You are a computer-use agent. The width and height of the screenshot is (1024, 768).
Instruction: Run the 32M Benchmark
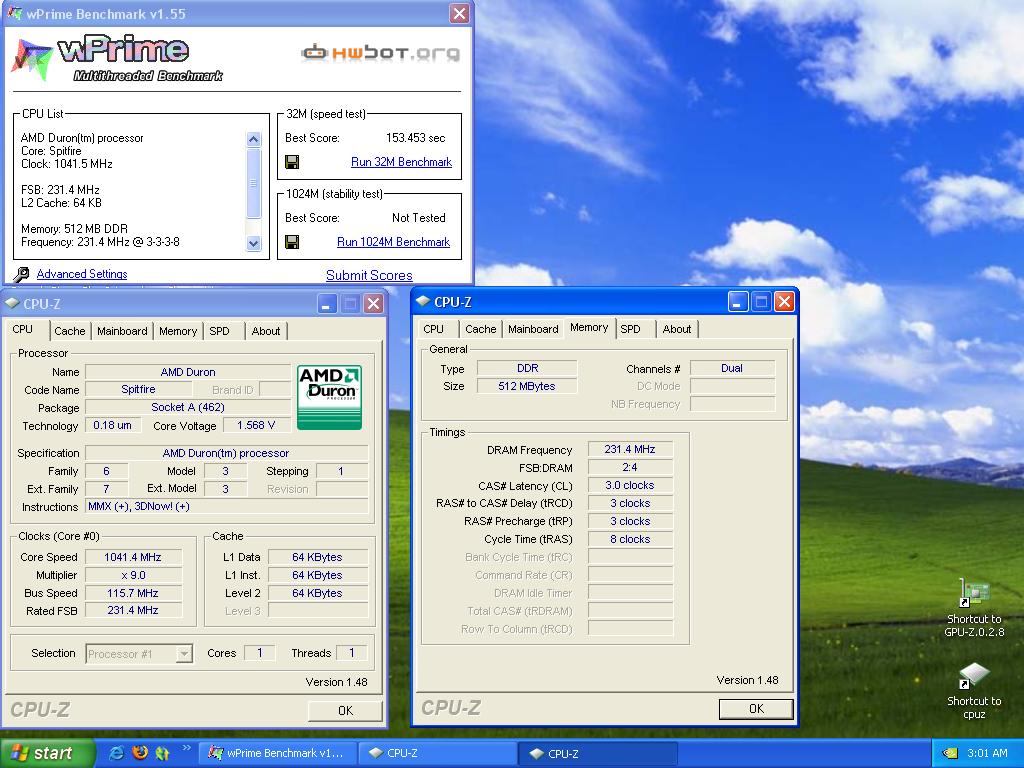[401, 162]
